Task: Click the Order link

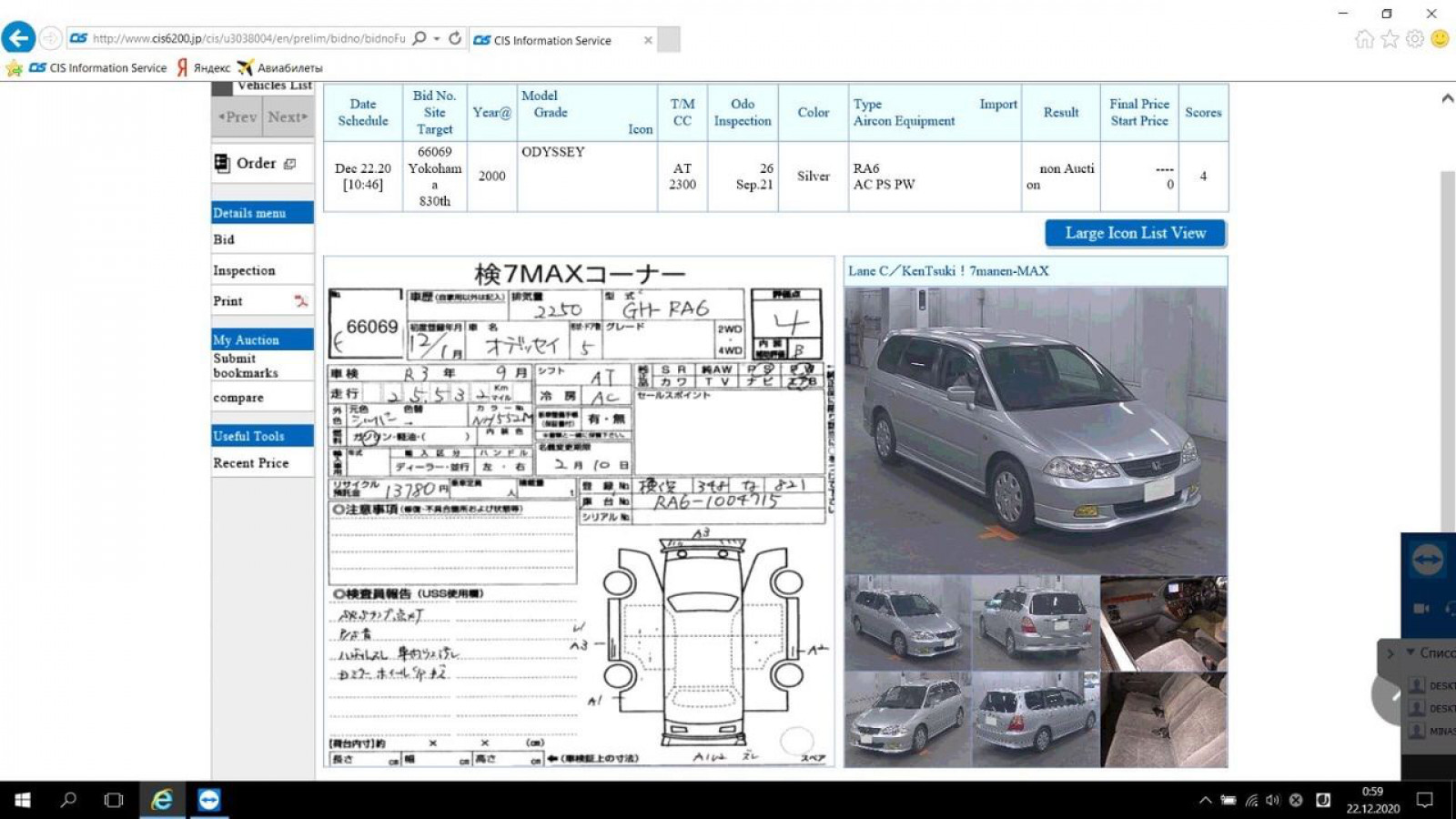Action: point(256,163)
